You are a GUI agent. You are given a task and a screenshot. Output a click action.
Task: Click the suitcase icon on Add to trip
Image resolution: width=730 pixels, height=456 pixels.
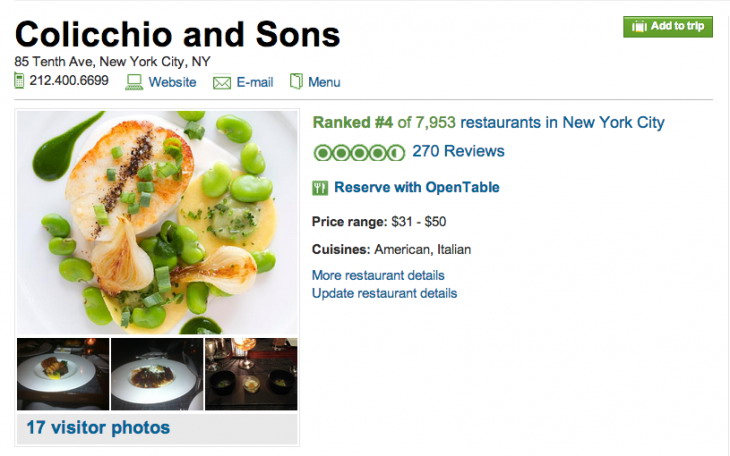tap(637, 27)
